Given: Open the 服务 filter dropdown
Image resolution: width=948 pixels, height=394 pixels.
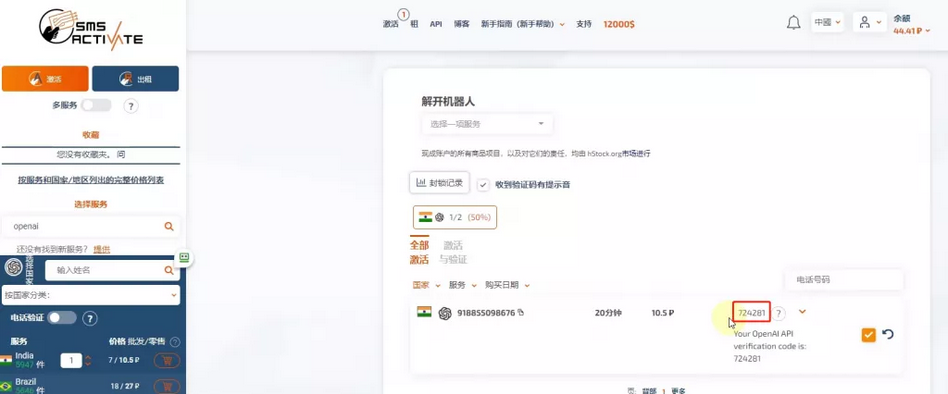Looking at the screenshot, I should click(x=463, y=285).
